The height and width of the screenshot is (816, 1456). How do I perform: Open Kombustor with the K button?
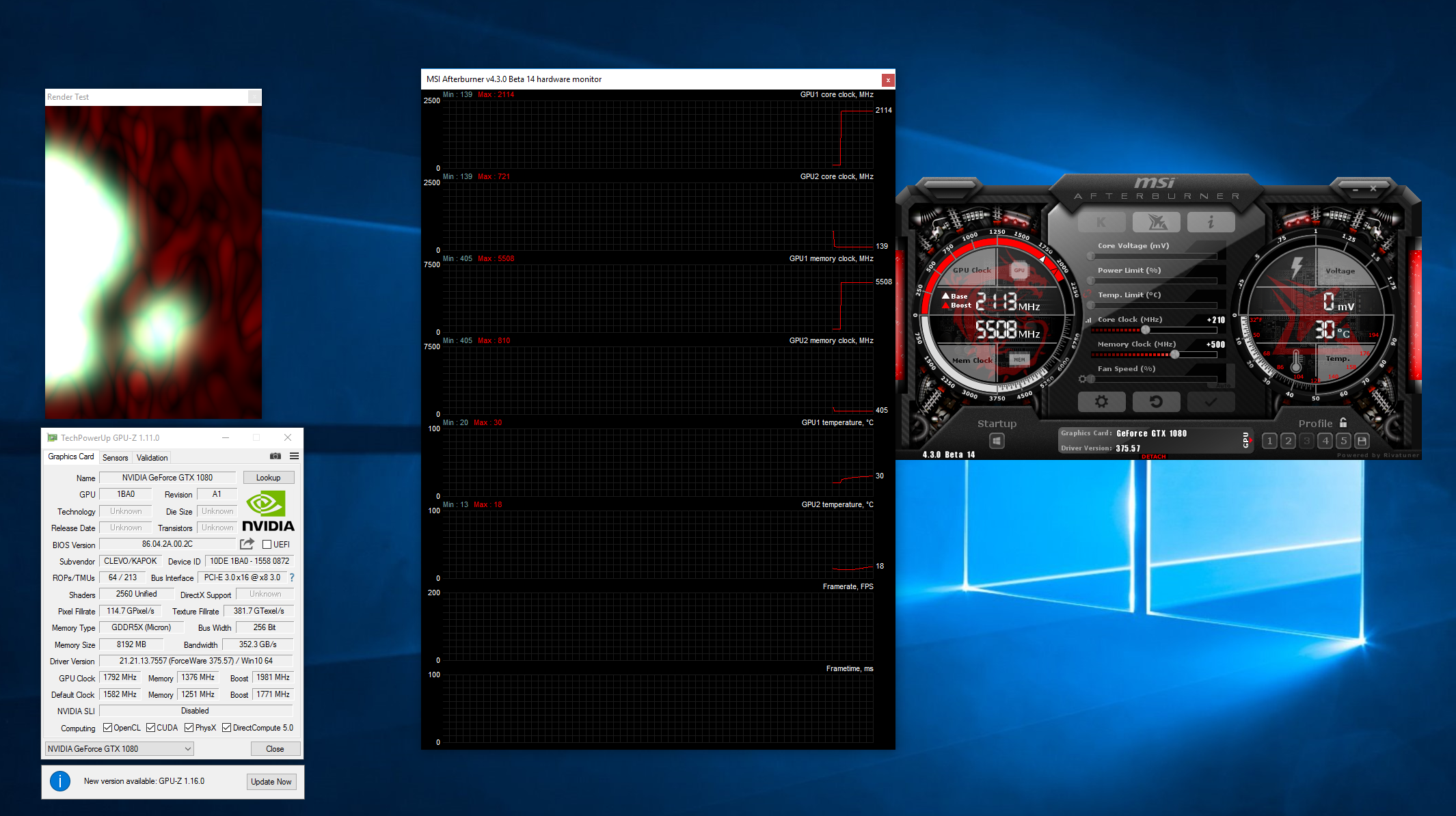tap(1101, 222)
